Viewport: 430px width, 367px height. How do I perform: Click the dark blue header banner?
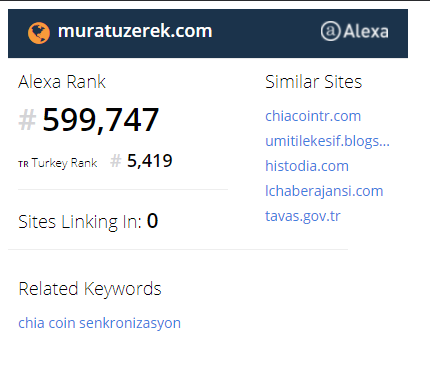208,33
